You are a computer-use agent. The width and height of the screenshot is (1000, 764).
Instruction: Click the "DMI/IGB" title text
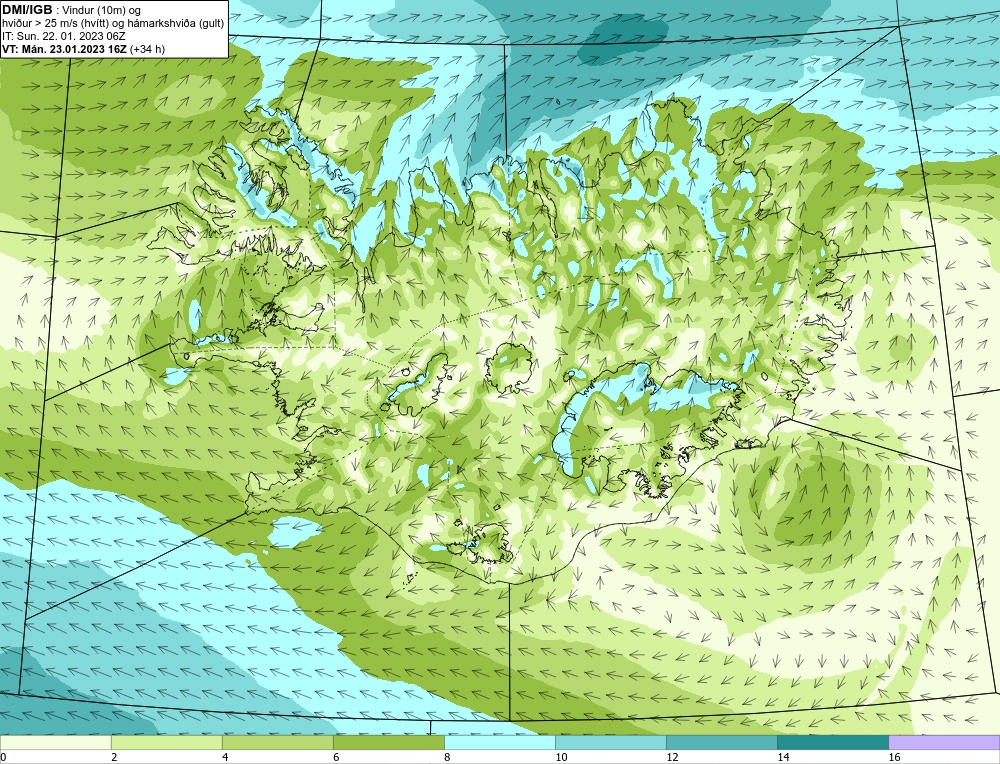click(27, 10)
